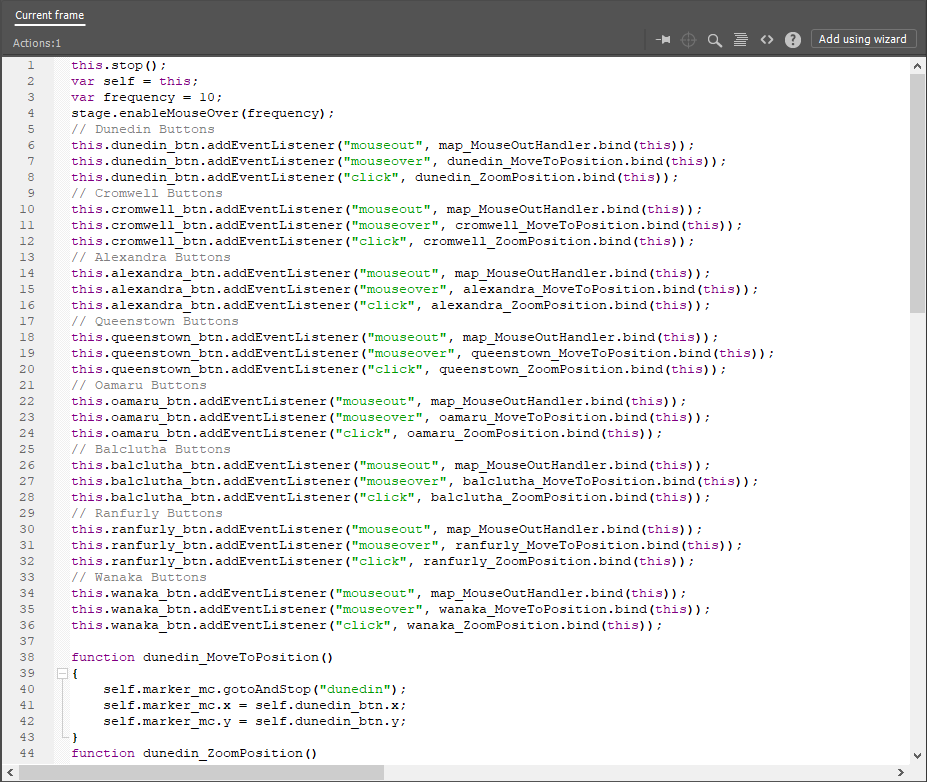Click wanaka_btn 'mouseover' listener line
This screenshot has height=782, width=927.
pyautogui.click(x=390, y=608)
